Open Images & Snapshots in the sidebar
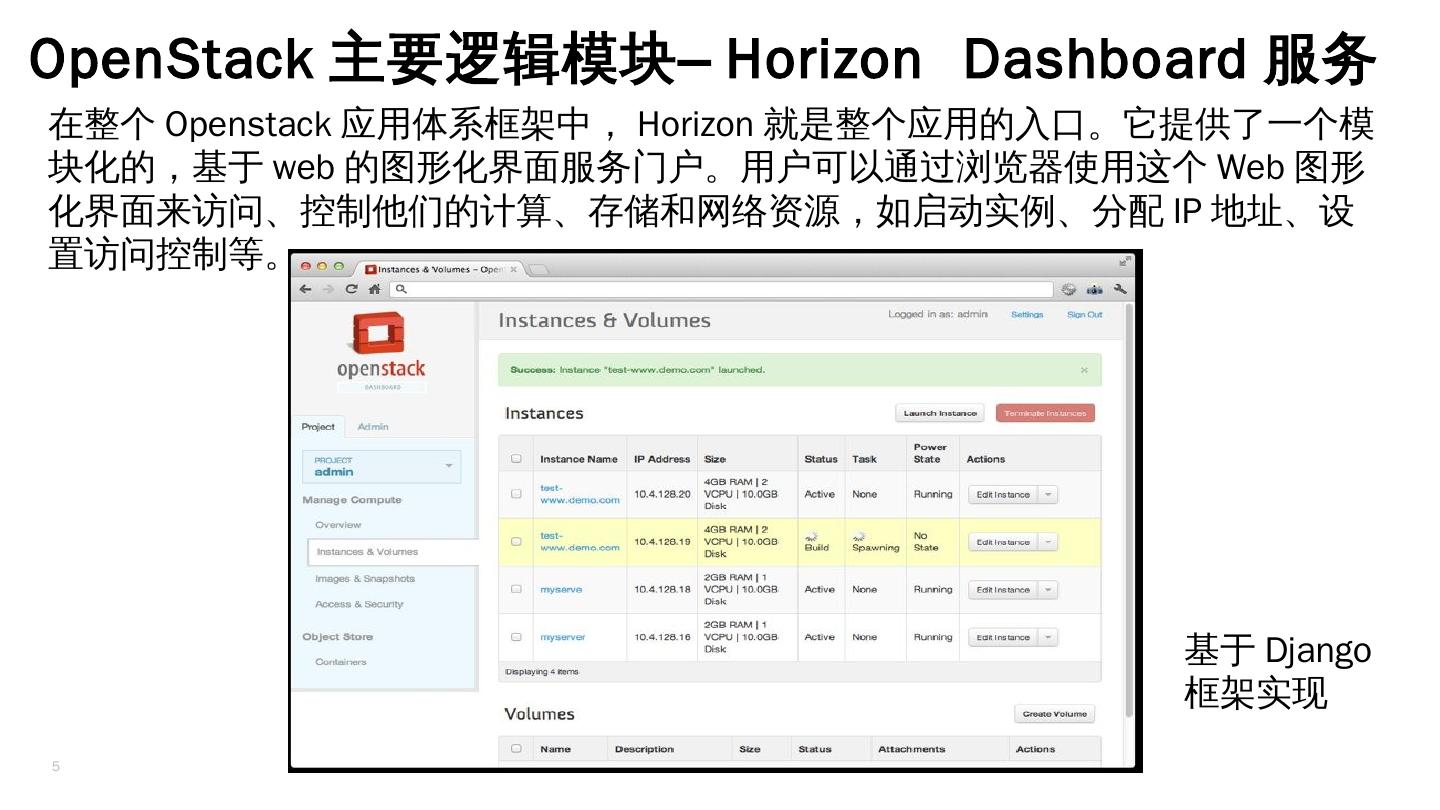This screenshot has height=810, width=1440. click(365, 579)
